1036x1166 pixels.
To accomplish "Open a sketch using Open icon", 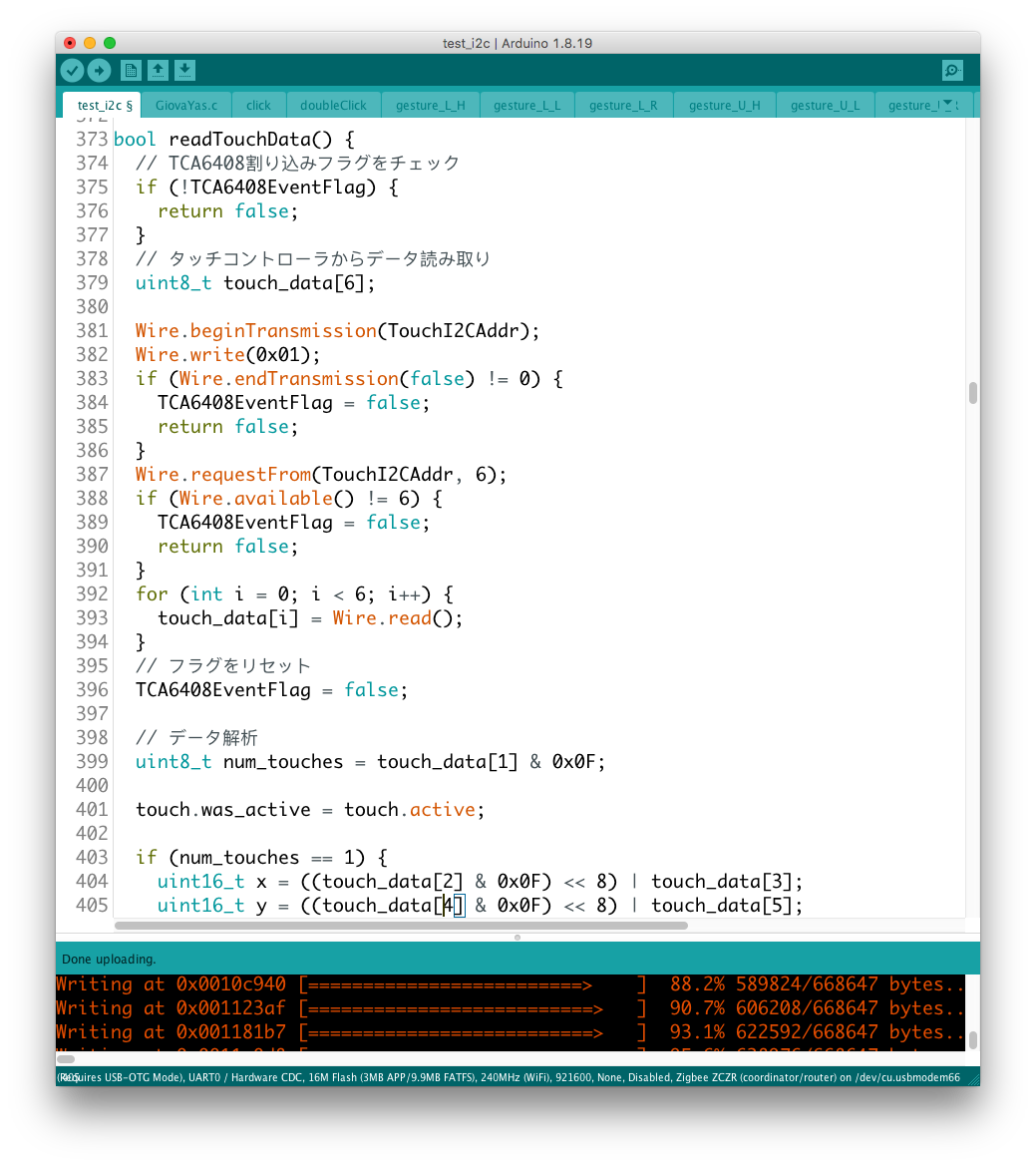I will [158, 70].
